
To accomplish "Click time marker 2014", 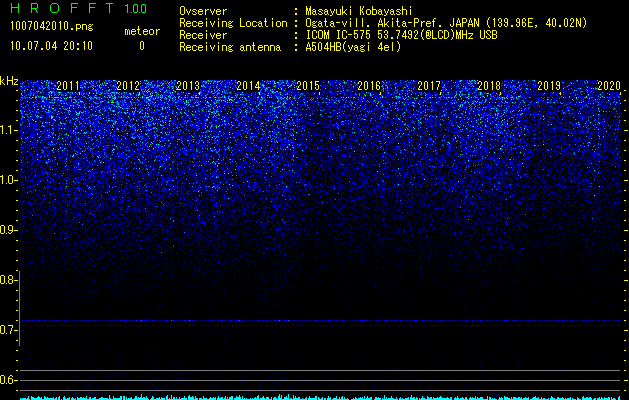I will [x=248, y=86].
